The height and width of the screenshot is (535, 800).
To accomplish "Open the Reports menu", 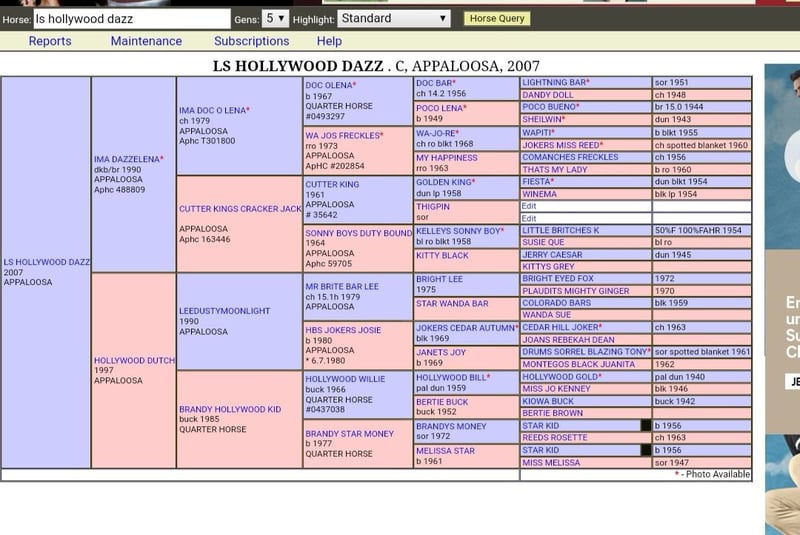I will [50, 41].
